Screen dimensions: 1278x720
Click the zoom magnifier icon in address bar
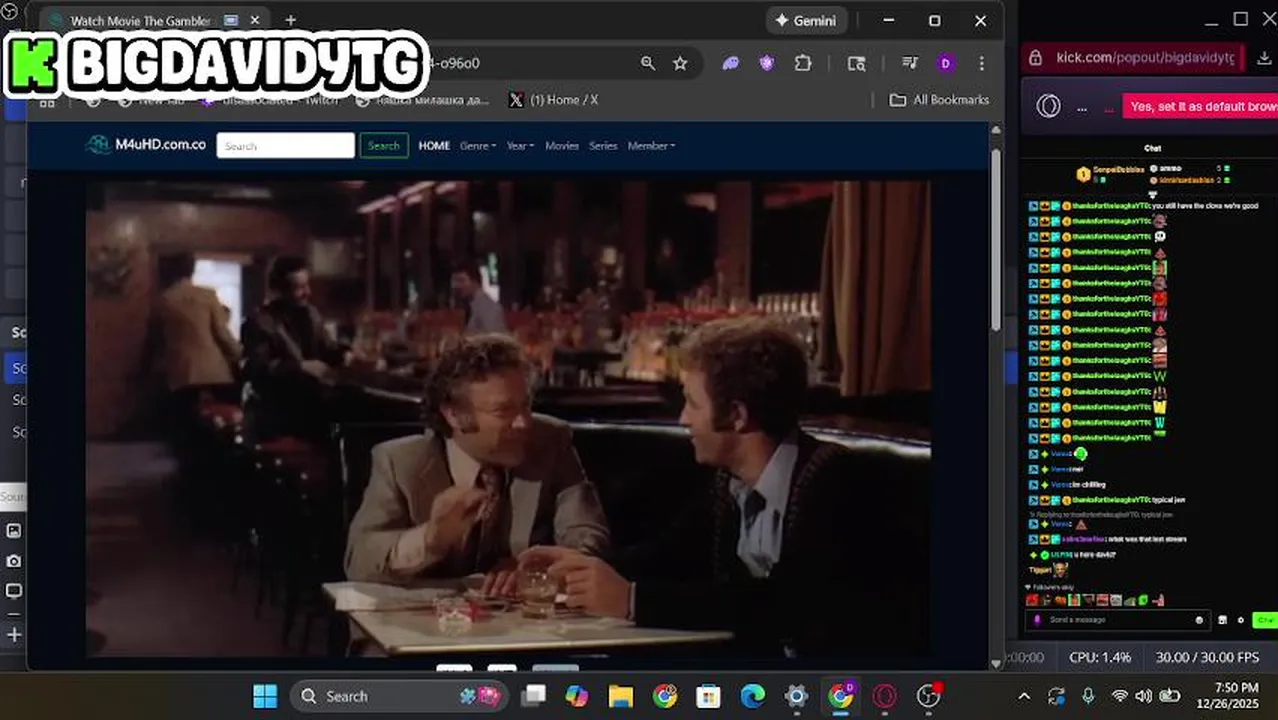[648, 63]
